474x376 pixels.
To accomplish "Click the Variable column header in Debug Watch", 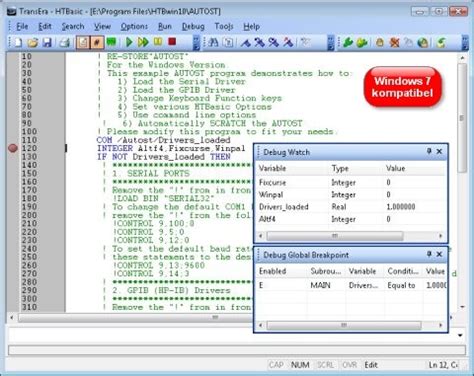I will coord(292,168).
